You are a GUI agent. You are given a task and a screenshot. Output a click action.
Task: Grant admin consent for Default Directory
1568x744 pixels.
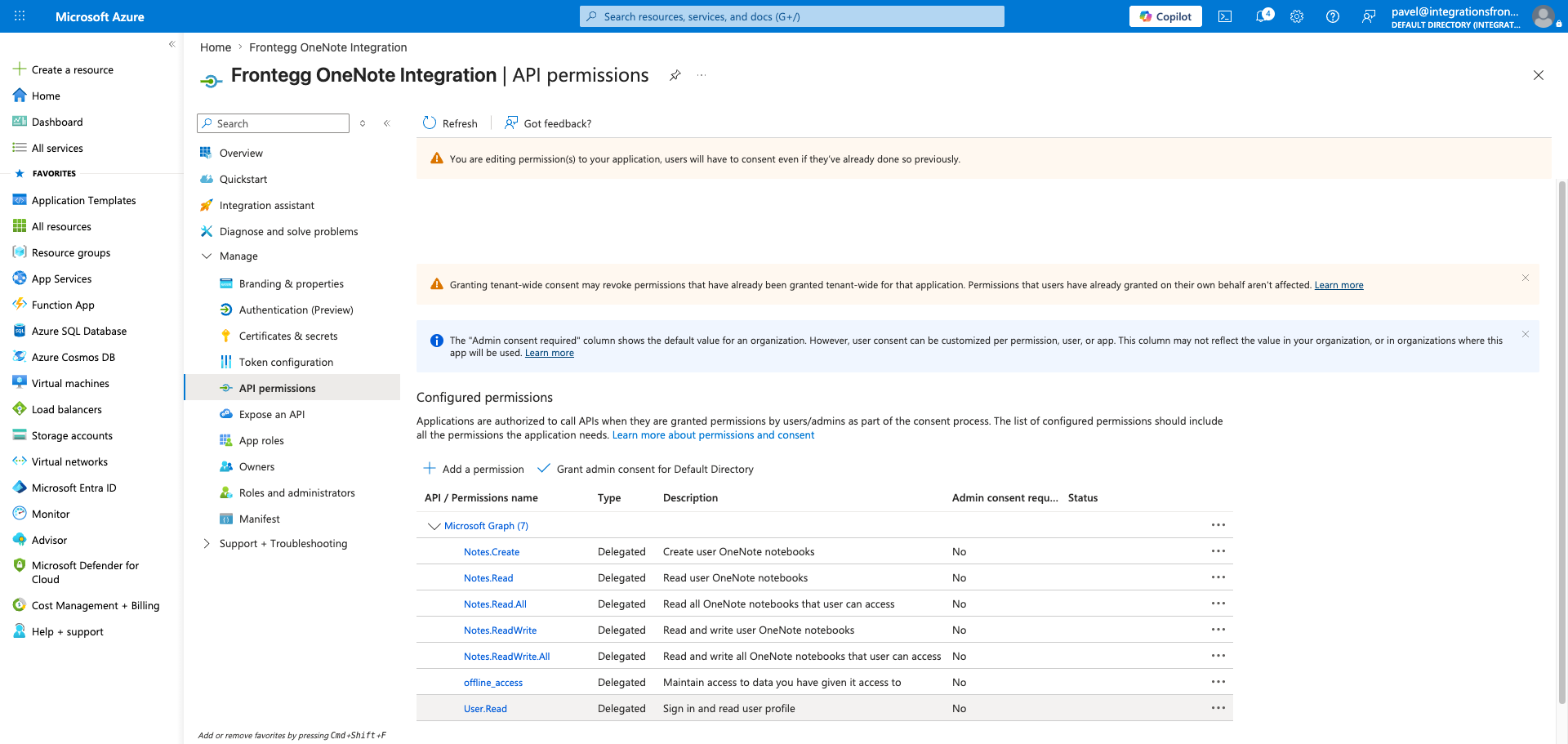[645, 469]
